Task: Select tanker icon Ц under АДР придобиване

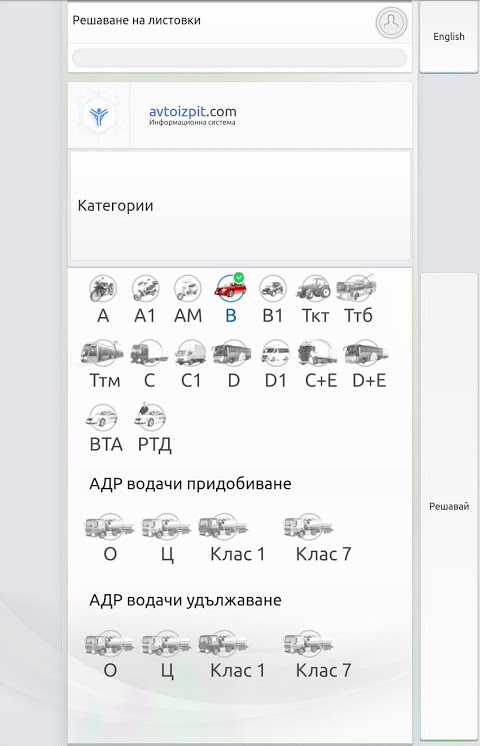Action: (166, 527)
